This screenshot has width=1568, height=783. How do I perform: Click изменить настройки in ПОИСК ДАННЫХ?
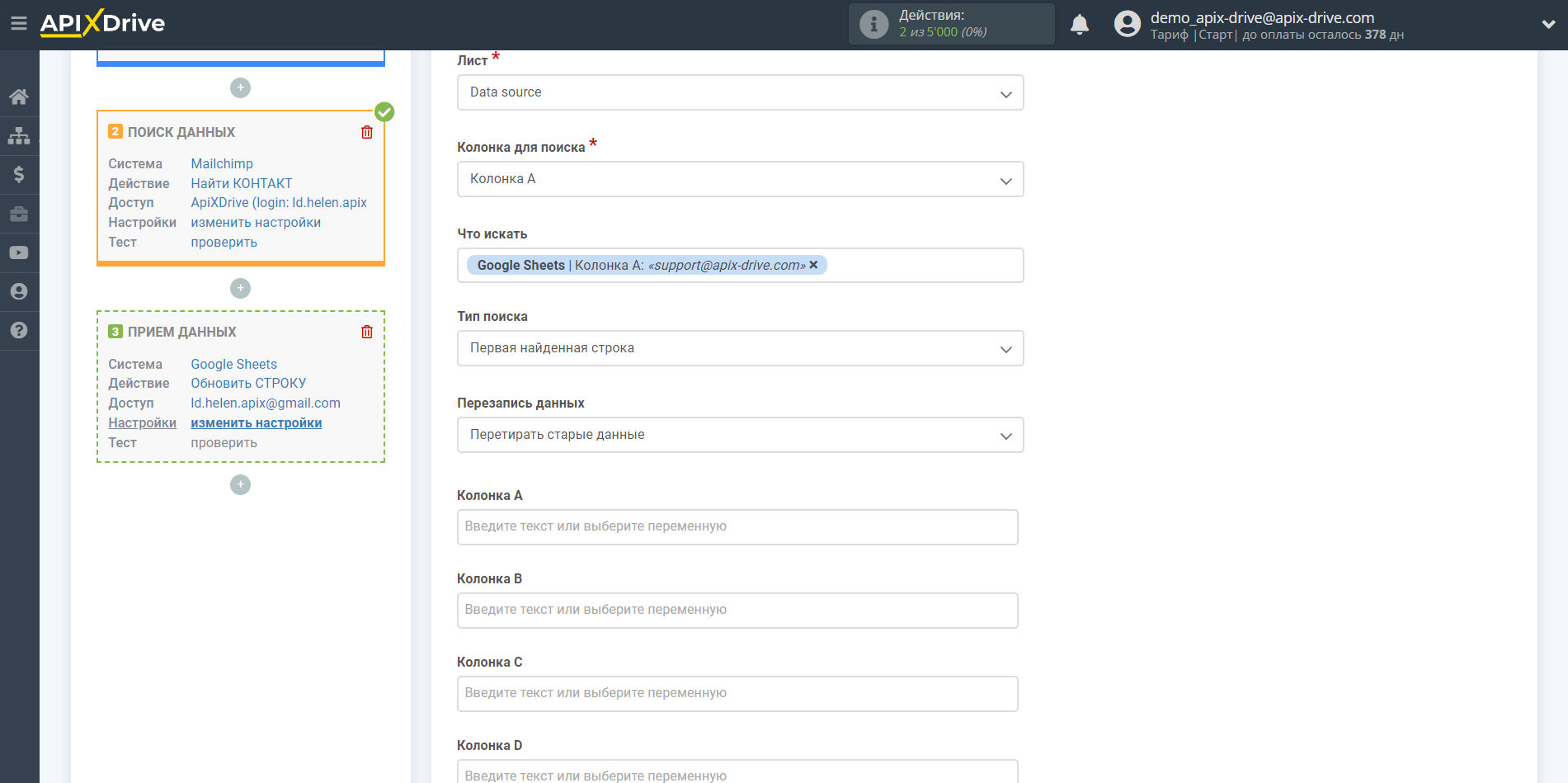tap(256, 222)
